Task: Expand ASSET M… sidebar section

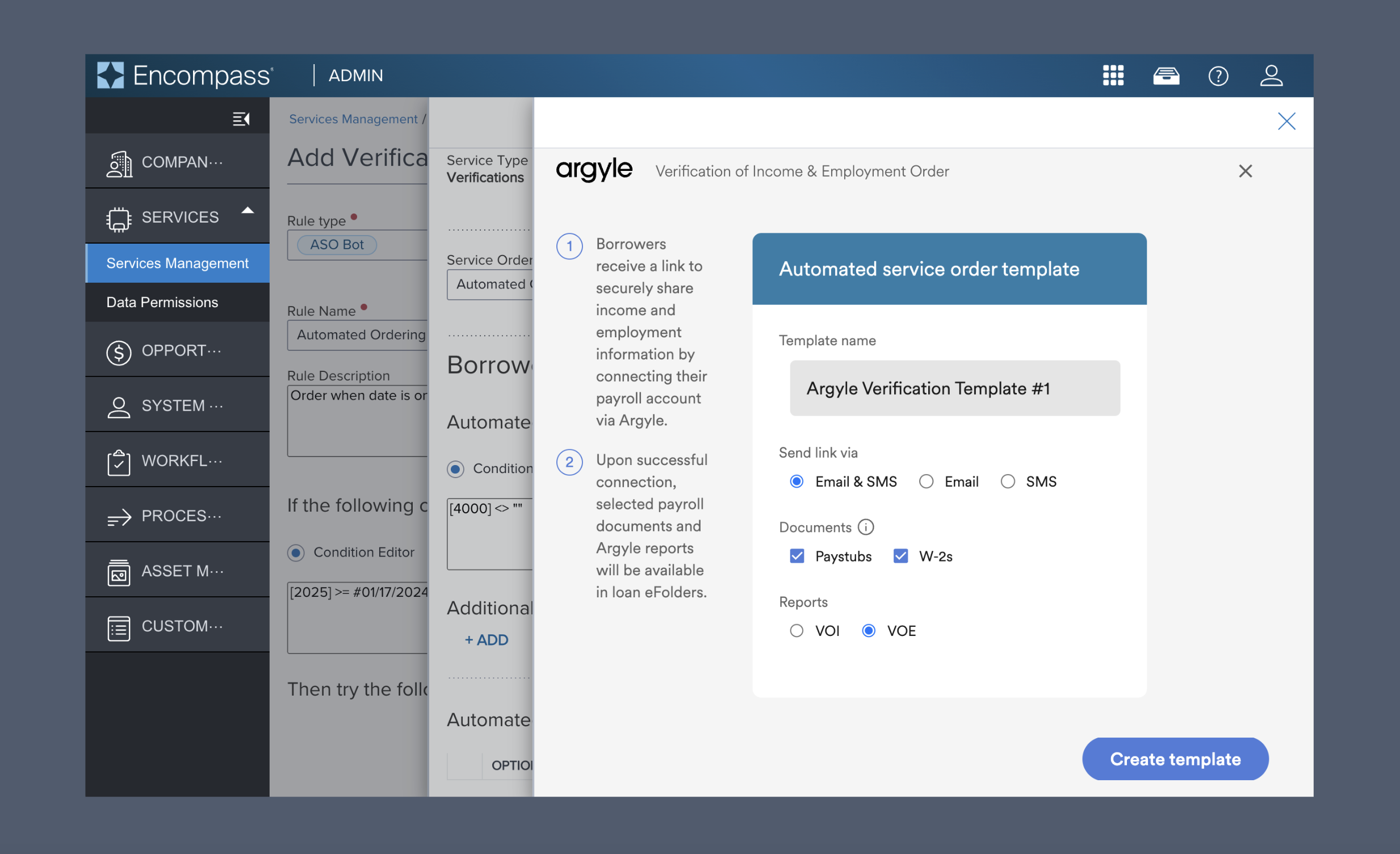Action: pyautogui.click(x=177, y=571)
